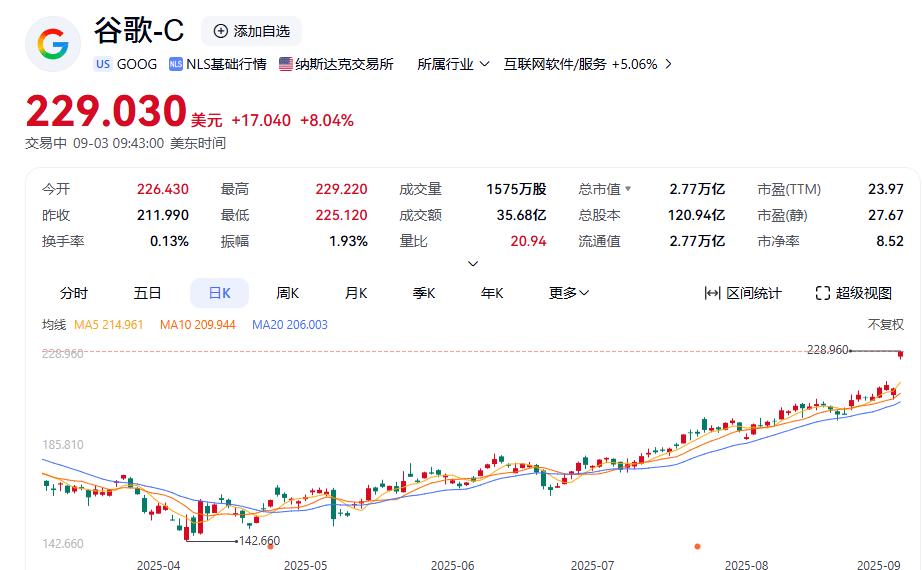
Task: Click 最高 value 229.220
Action: pyautogui.click(x=341, y=189)
